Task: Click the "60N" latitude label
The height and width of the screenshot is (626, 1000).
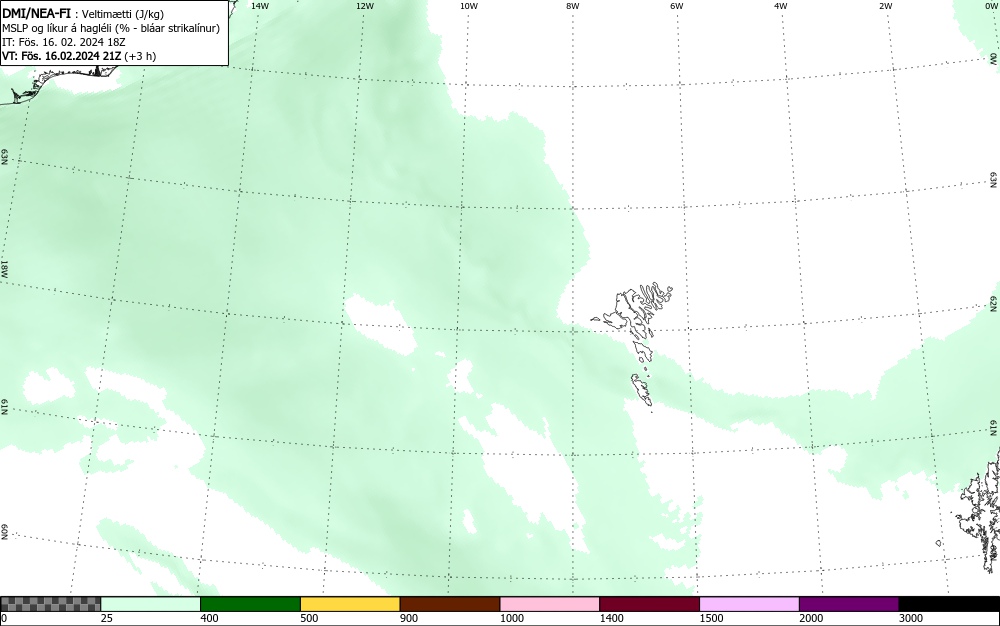Action: click(x=4, y=532)
